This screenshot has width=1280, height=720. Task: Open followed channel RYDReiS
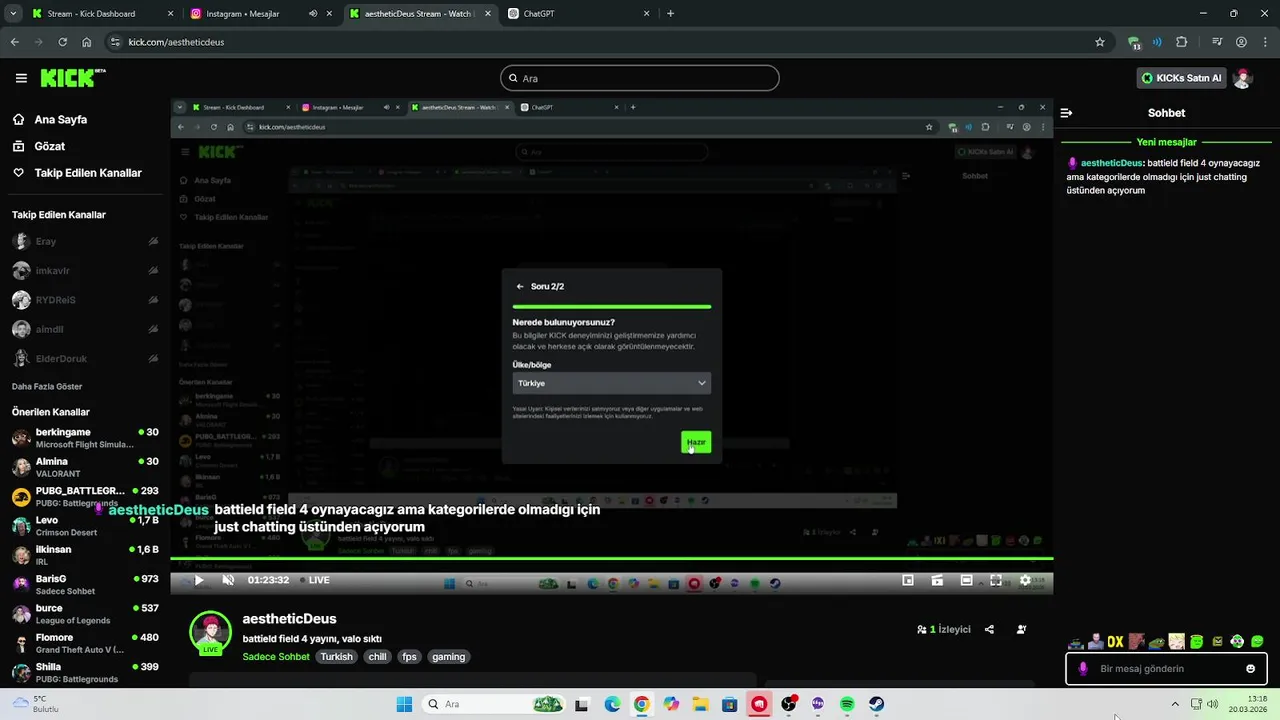pyautogui.click(x=84, y=300)
